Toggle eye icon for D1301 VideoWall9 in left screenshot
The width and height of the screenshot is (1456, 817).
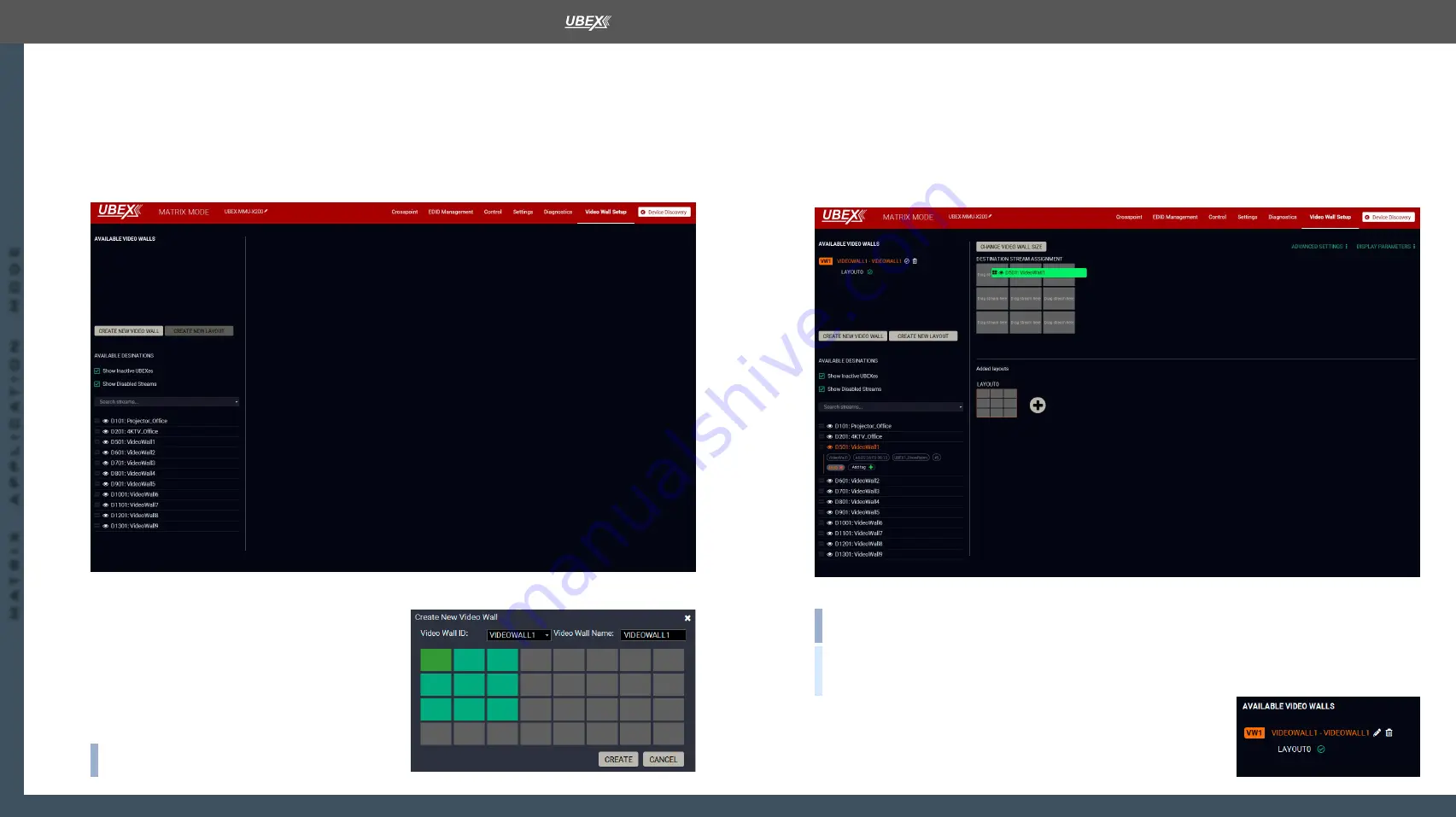(x=106, y=526)
